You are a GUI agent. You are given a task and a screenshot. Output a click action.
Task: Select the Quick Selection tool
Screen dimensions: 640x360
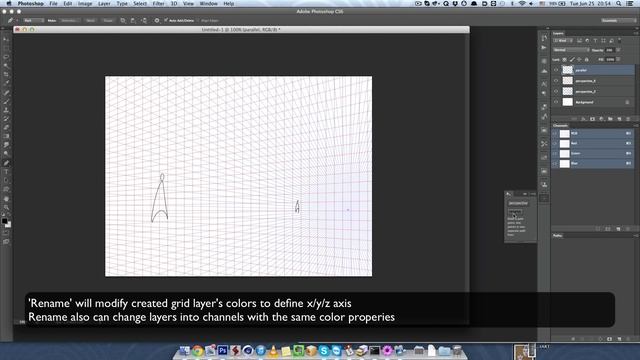coord(6,66)
